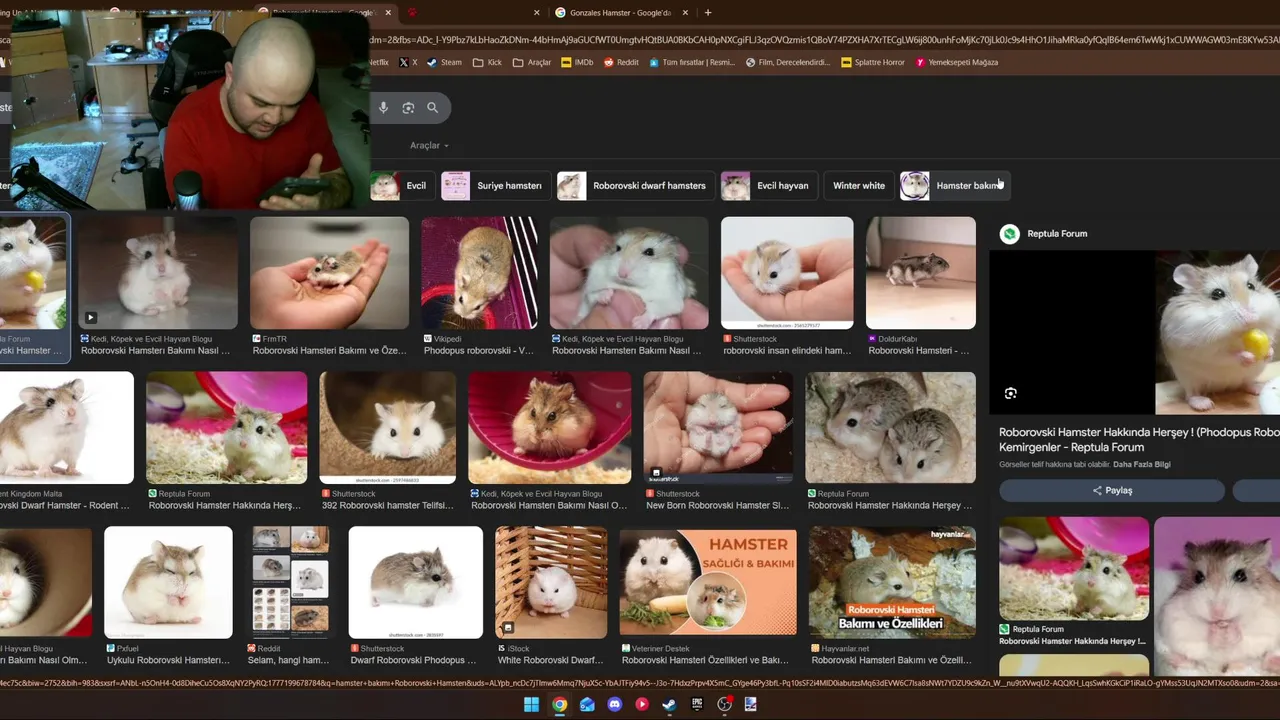Viewport: 1280px width, 720px height.
Task: Click the Reptula Forum source name
Action: click(x=1057, y=234)
